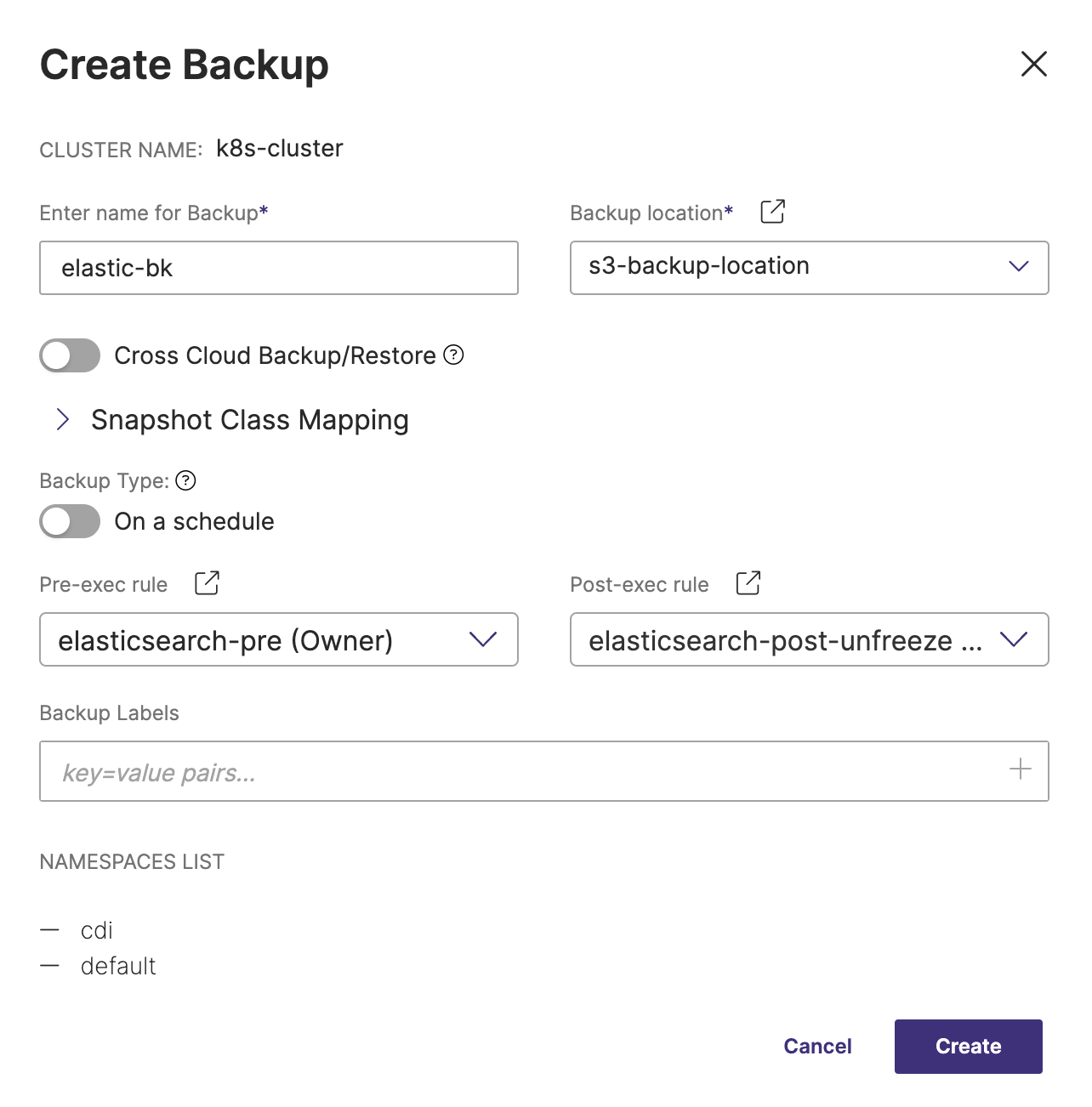Viewport: 1092px width, 1107px height.
Task: Expand Snapshot Class Mapping section
Action: pyautogui.click(x=63, y=419)
